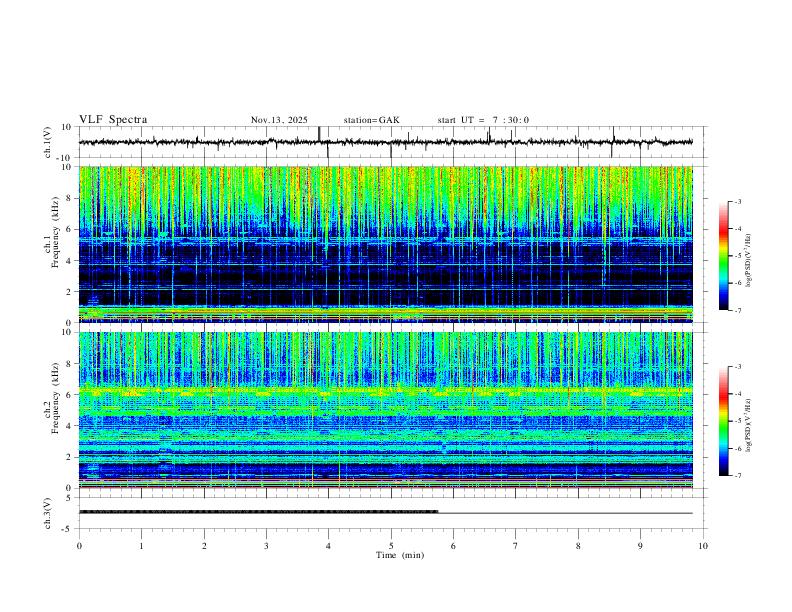Click the "VLF Spectra" plot title

click(x=113, y=120)
